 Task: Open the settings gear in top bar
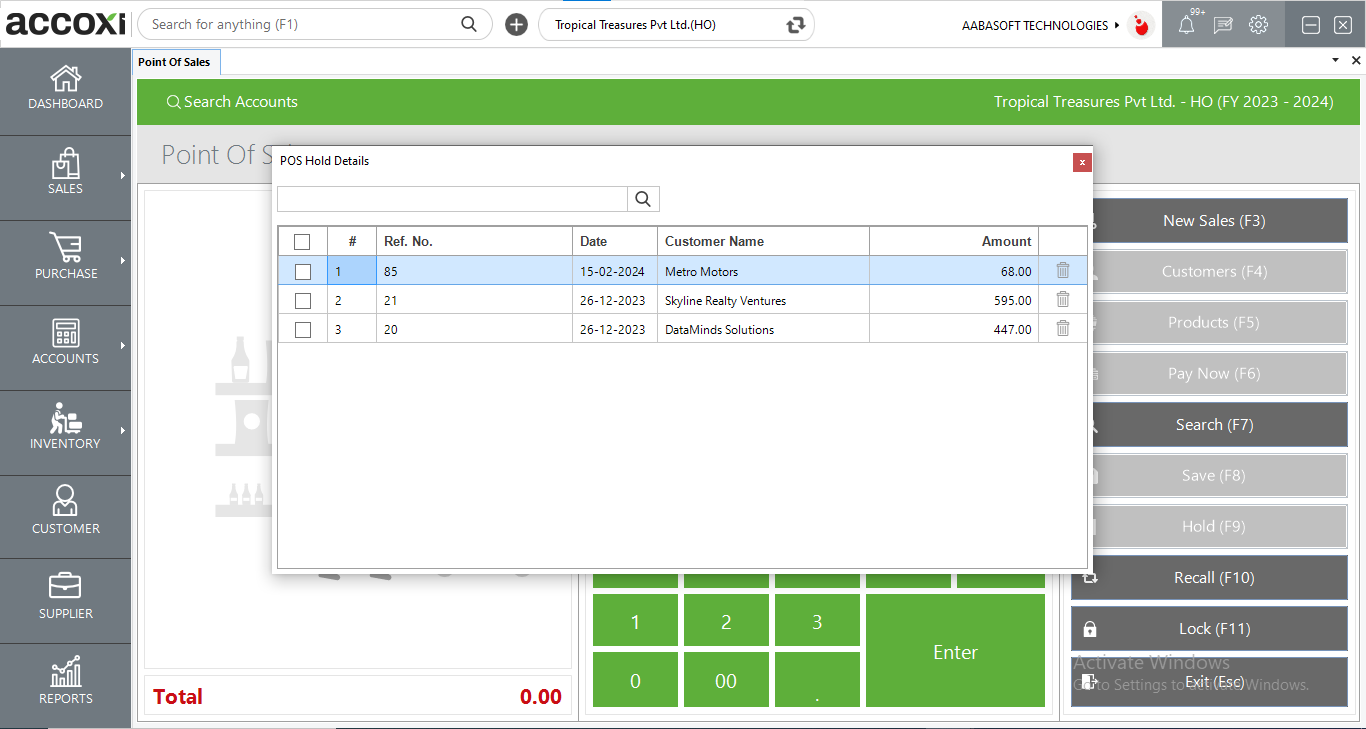(x=1258, y=25)
